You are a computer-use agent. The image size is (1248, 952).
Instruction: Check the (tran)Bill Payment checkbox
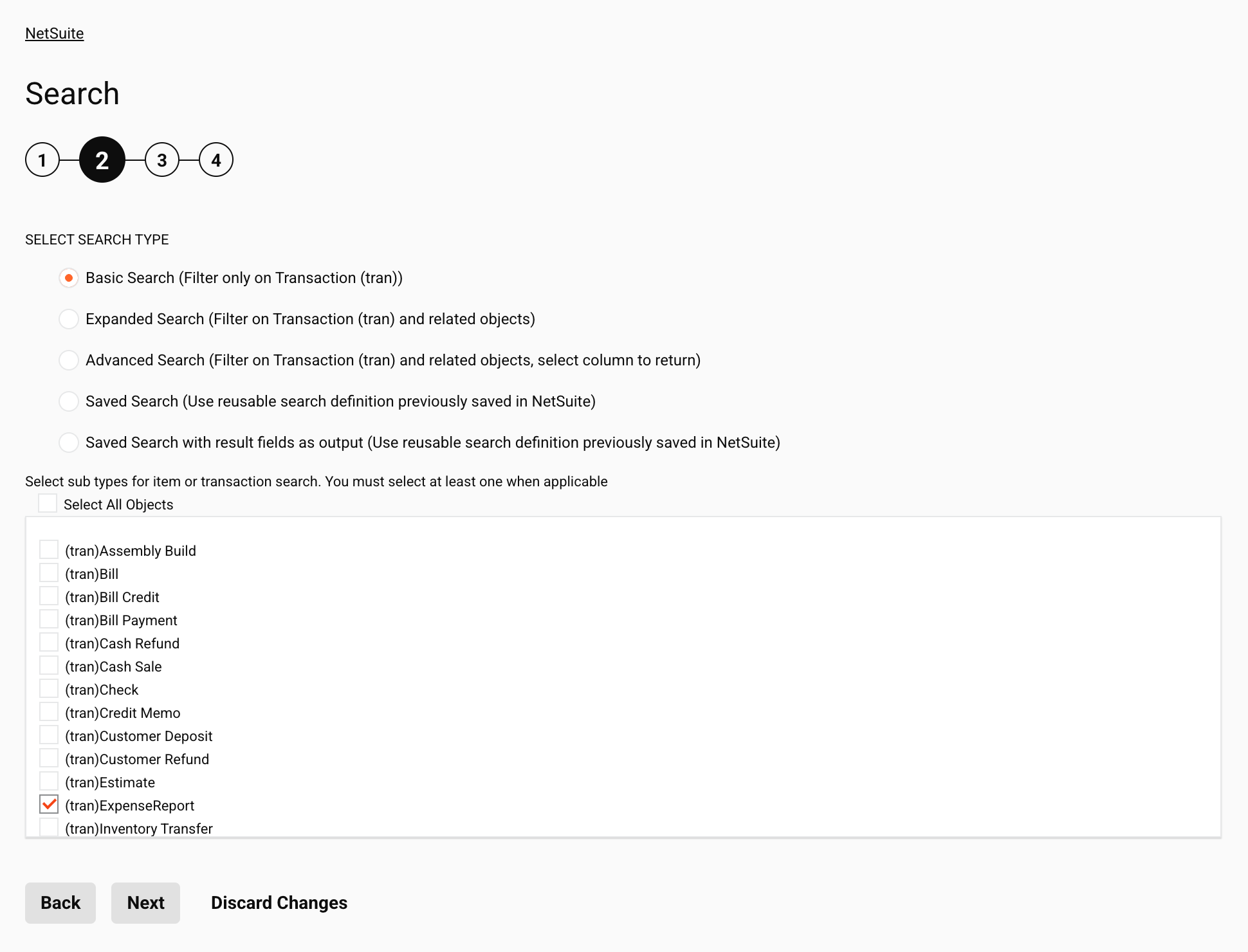point(49,619)
